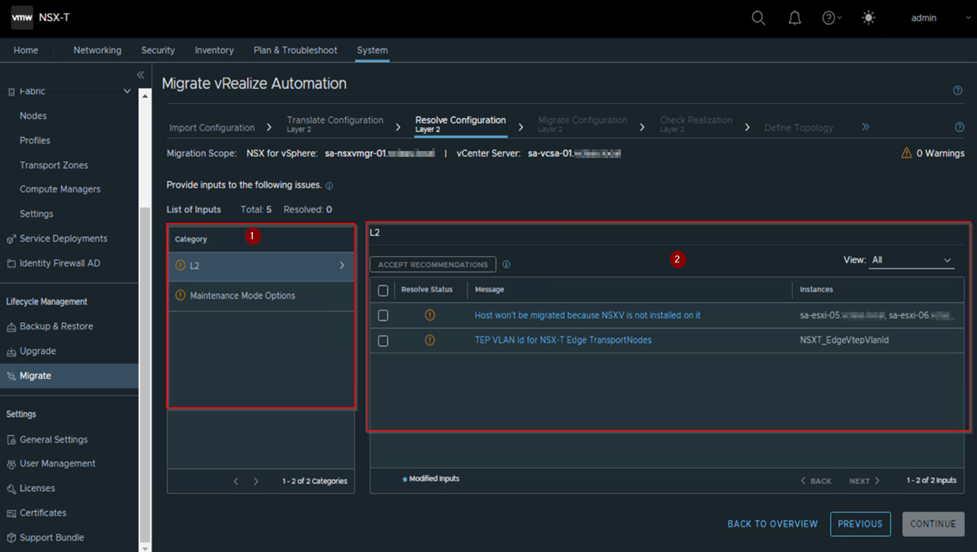Collapse the left sidebar with double-chevron
The height and width of the screenshot is (552, 977).
pos(140,75)
